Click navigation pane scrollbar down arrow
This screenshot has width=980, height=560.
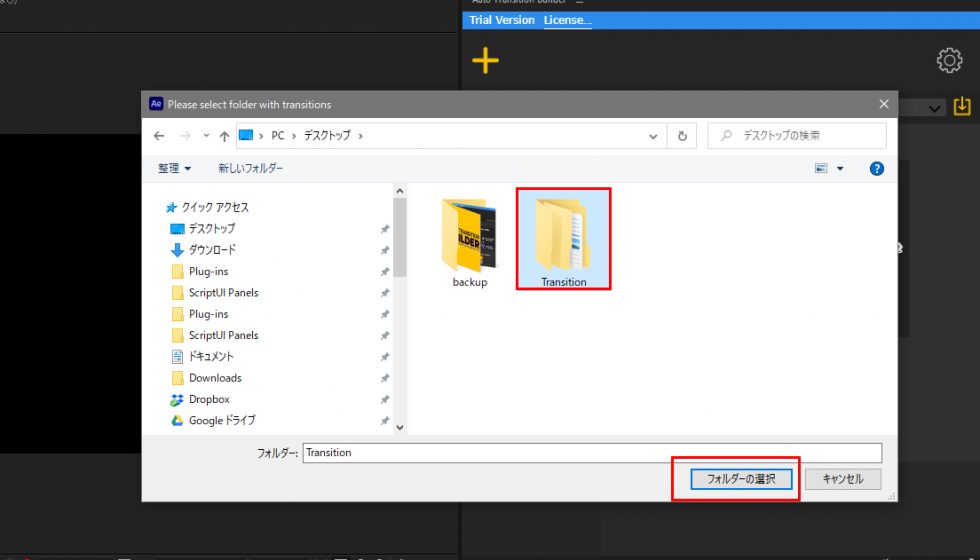pos(400,428)
